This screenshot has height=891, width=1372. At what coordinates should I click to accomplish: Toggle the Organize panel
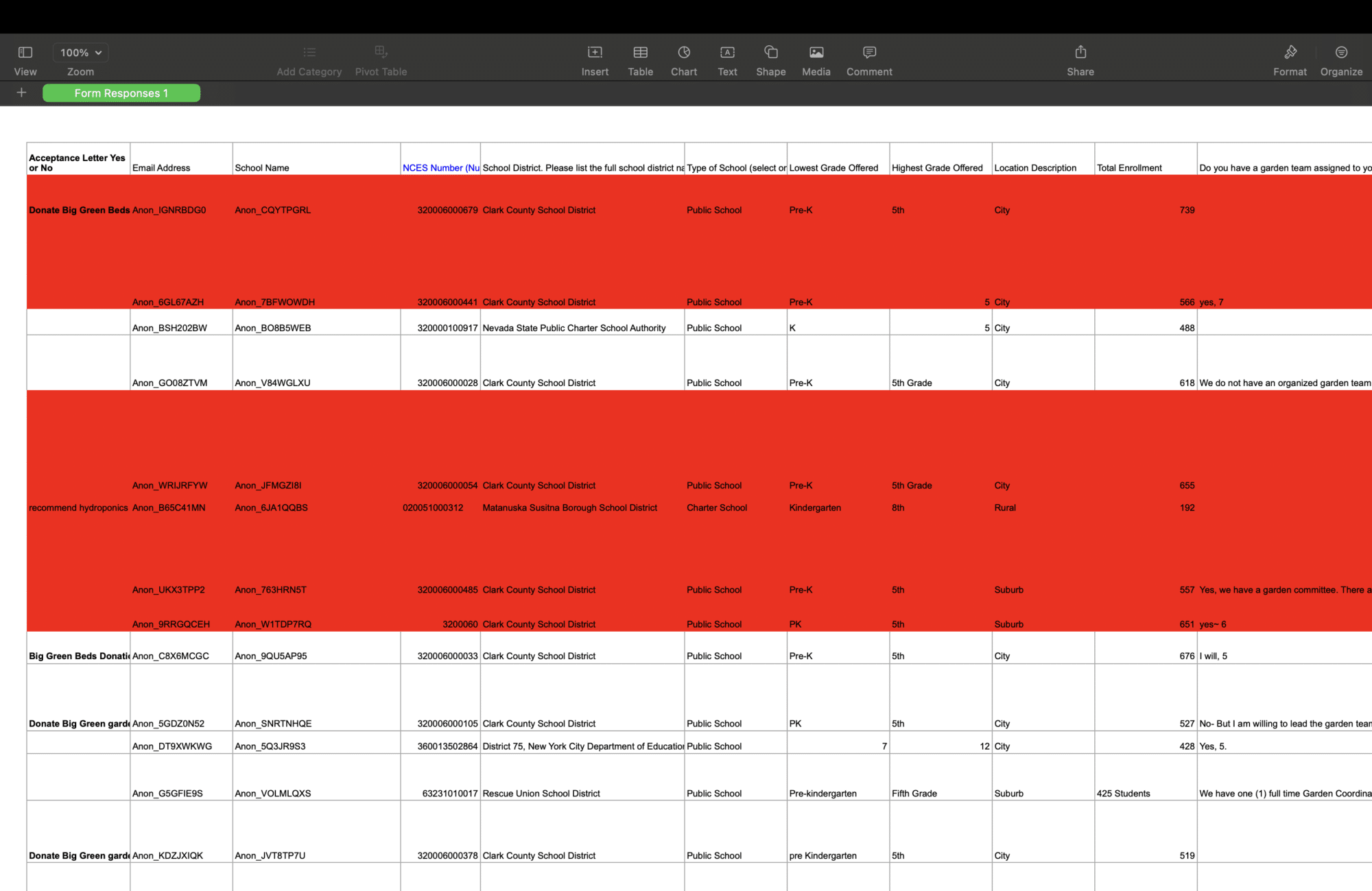click(1341, 60)
